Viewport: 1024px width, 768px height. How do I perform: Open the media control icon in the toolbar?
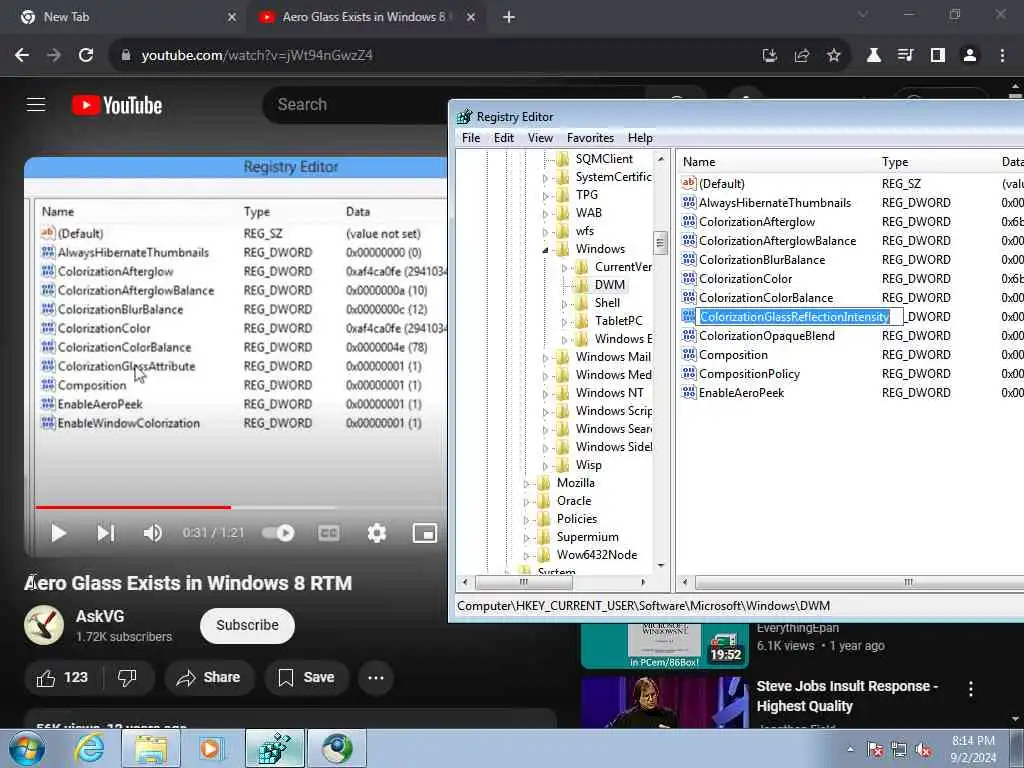coord(905,56)
